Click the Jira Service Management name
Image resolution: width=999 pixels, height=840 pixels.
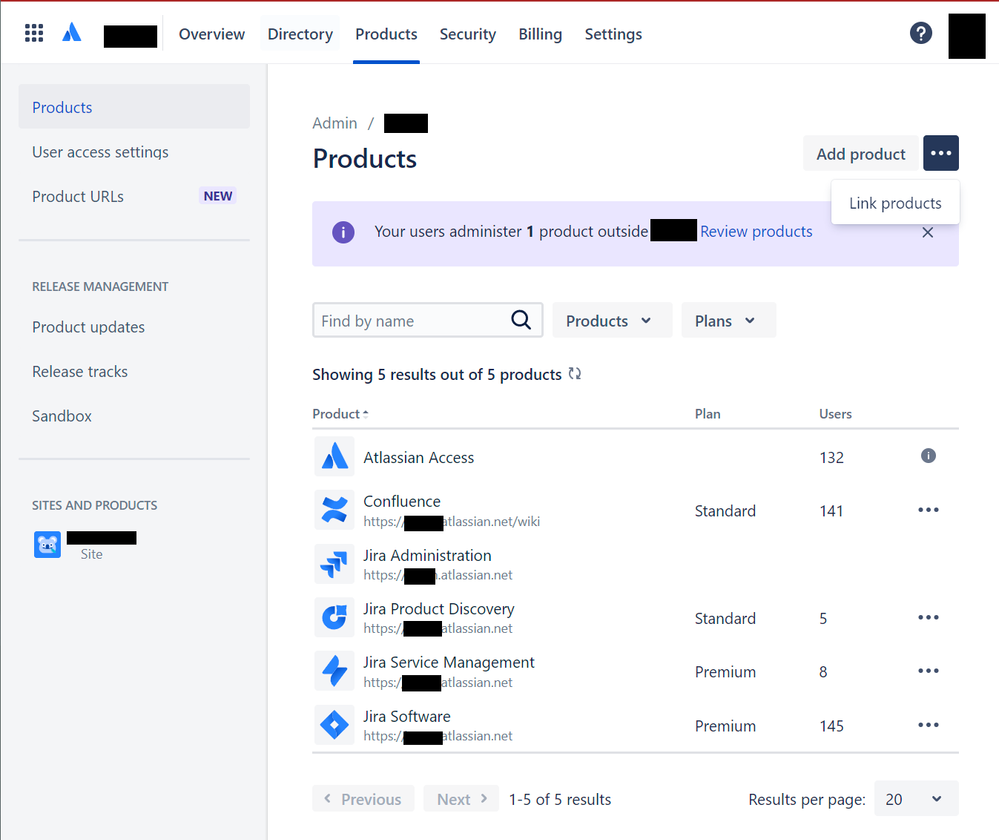pos(449,662)
